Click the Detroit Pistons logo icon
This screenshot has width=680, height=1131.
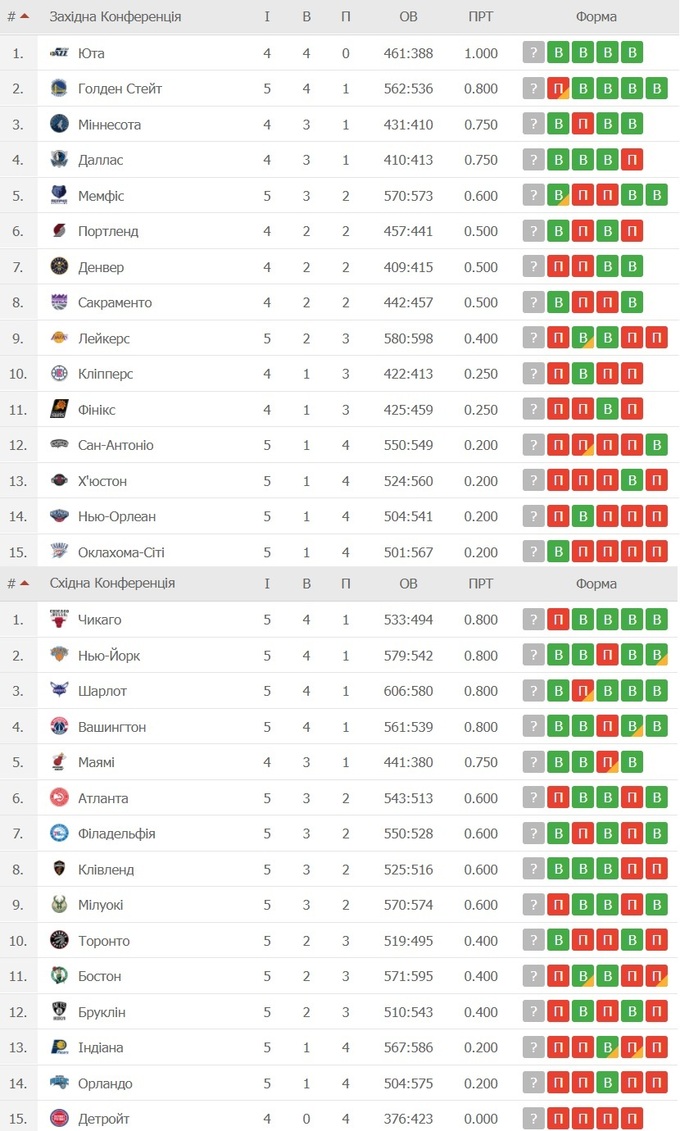point(59,1119)
